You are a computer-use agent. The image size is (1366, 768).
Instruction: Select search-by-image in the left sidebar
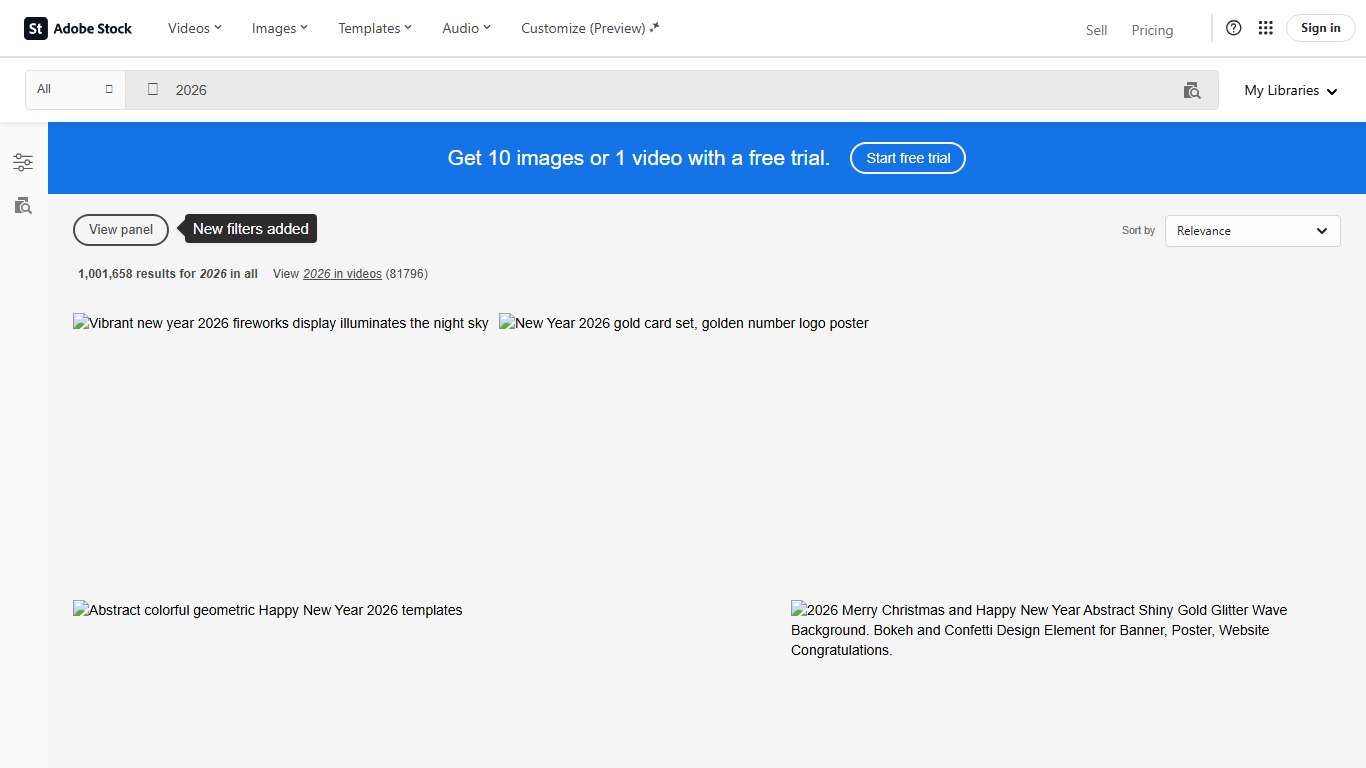click(x=22, y=206)
